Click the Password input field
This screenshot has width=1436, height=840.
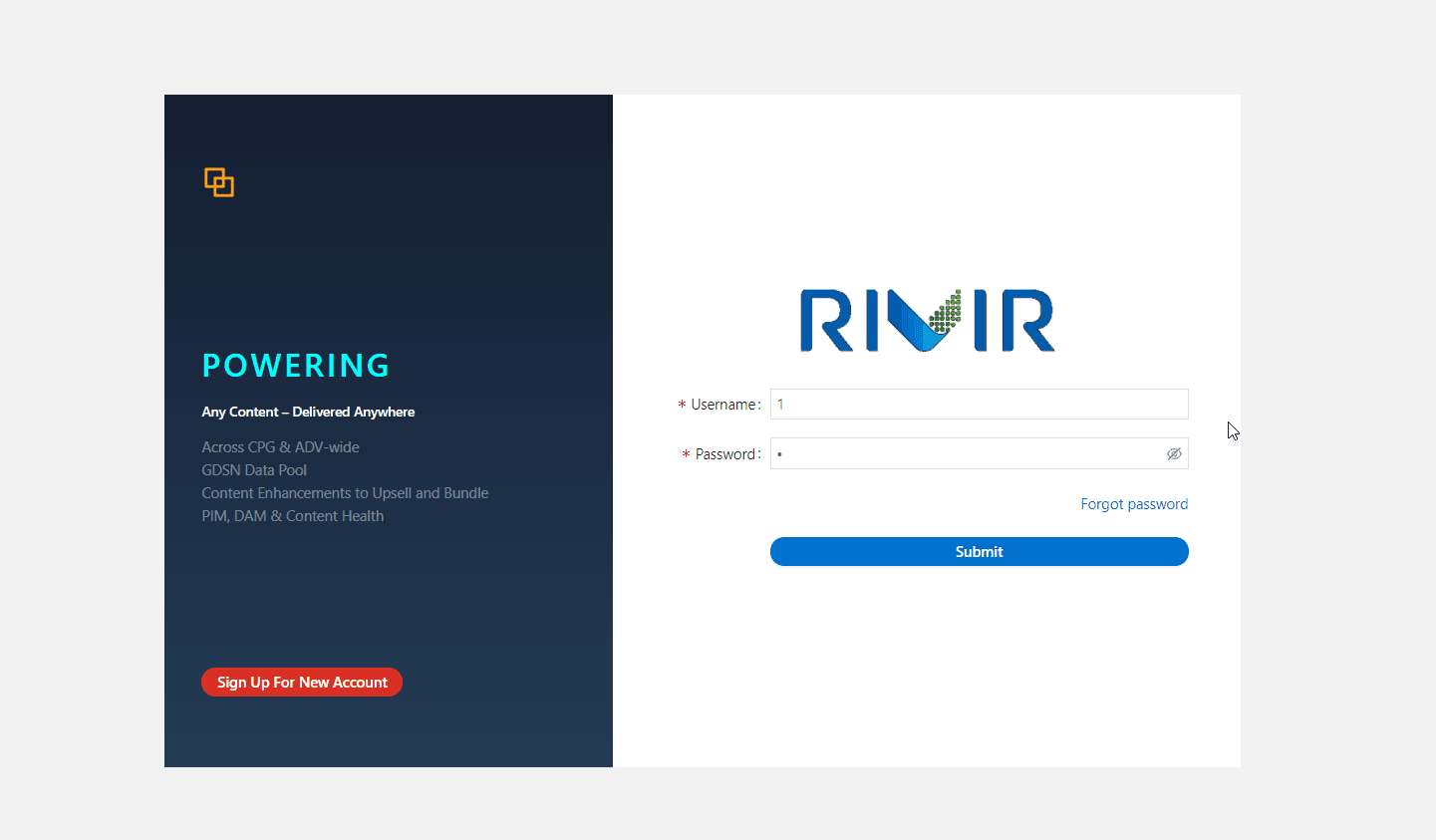979,454
